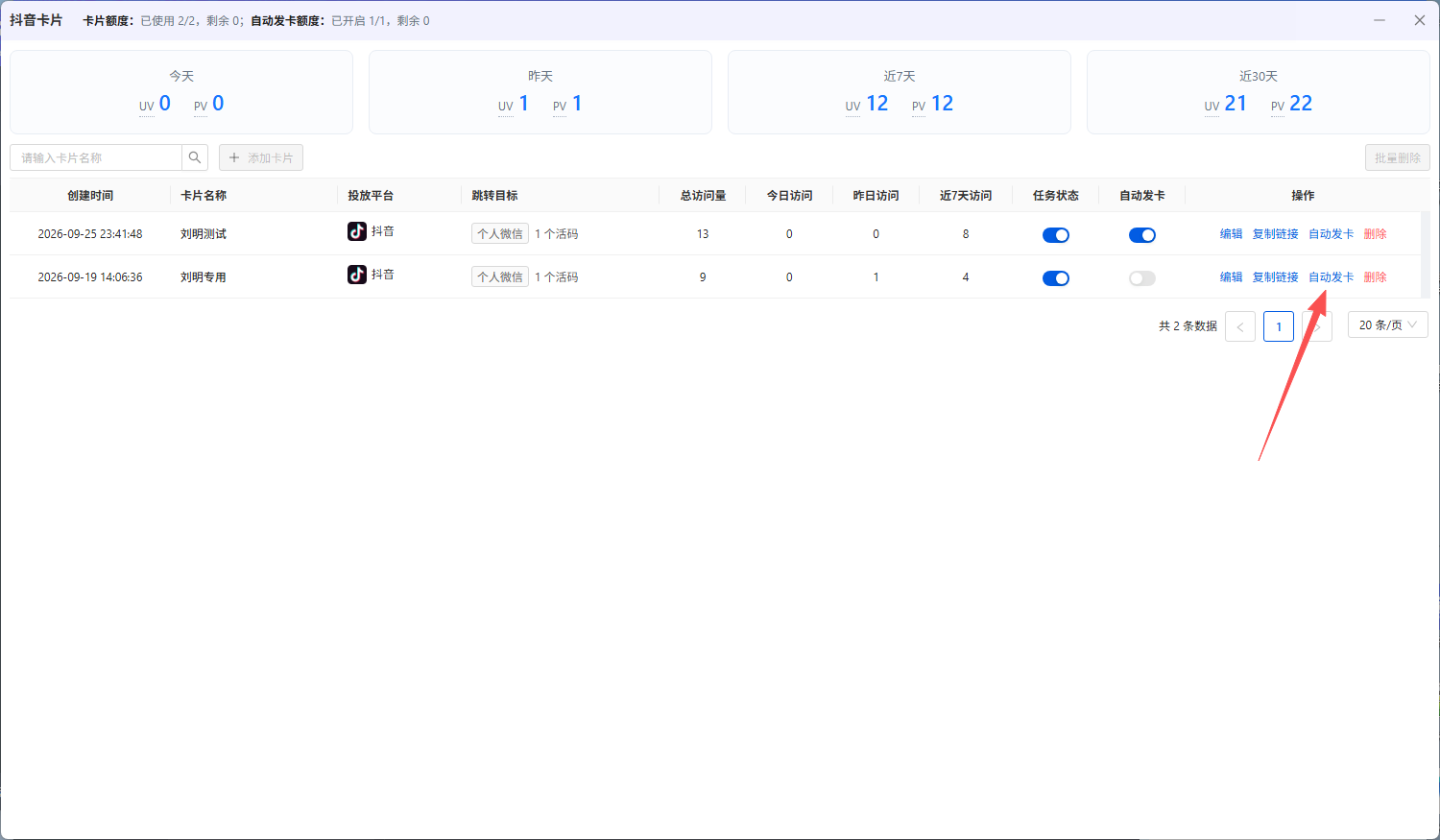Copy link for 刘明测试 card
Screen dimensions: 1440x840
click(x=1276, y=234)
